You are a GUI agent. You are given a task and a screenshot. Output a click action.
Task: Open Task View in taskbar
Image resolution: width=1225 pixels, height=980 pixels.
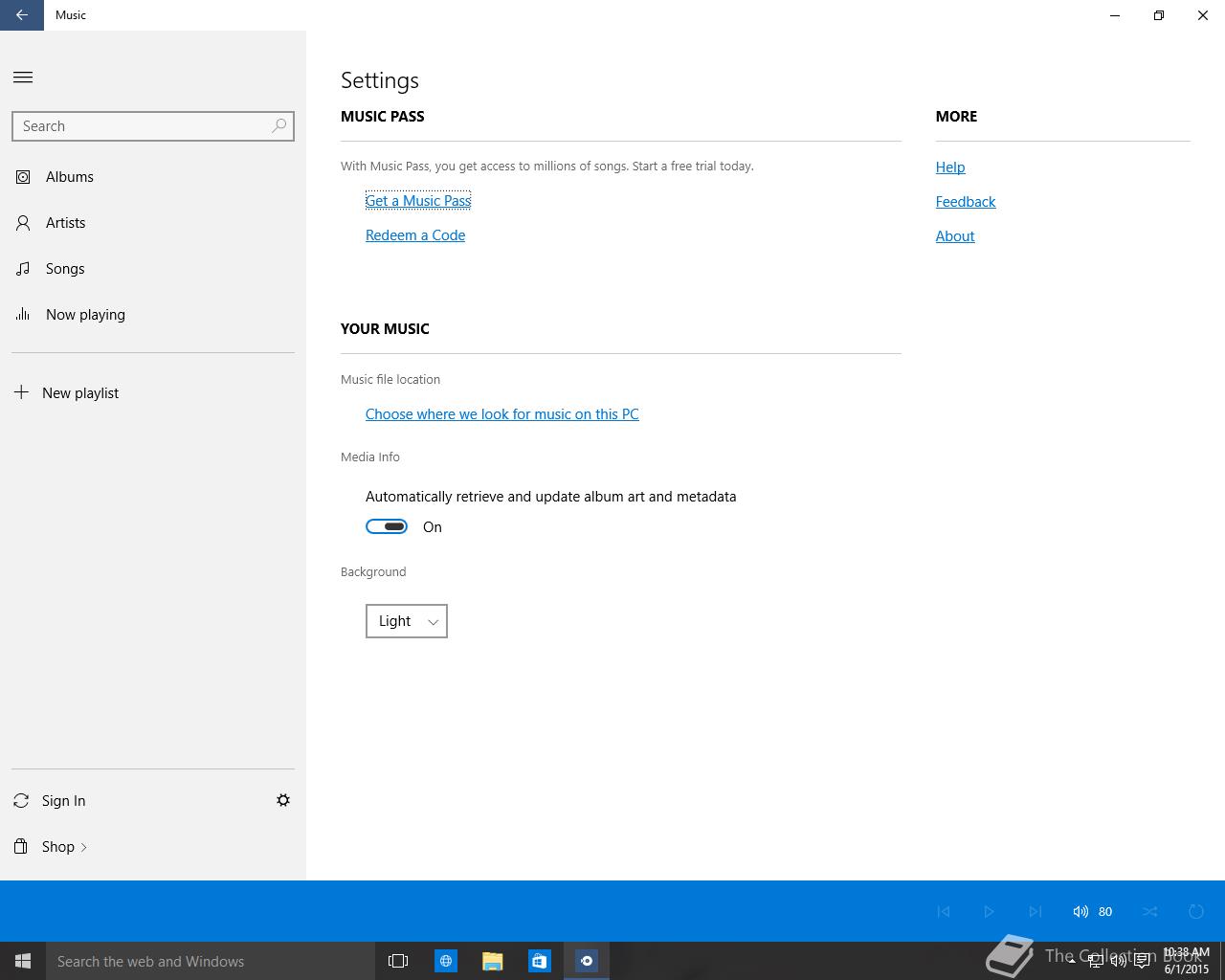[398, 961]
